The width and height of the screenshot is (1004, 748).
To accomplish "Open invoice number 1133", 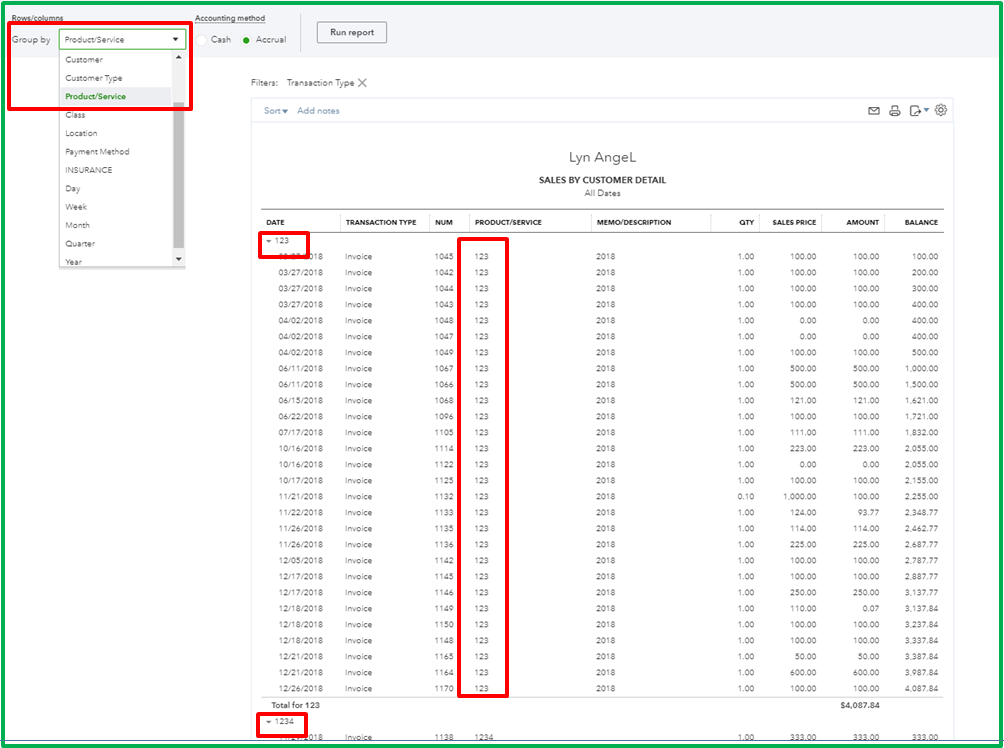I will coord(444,512).
